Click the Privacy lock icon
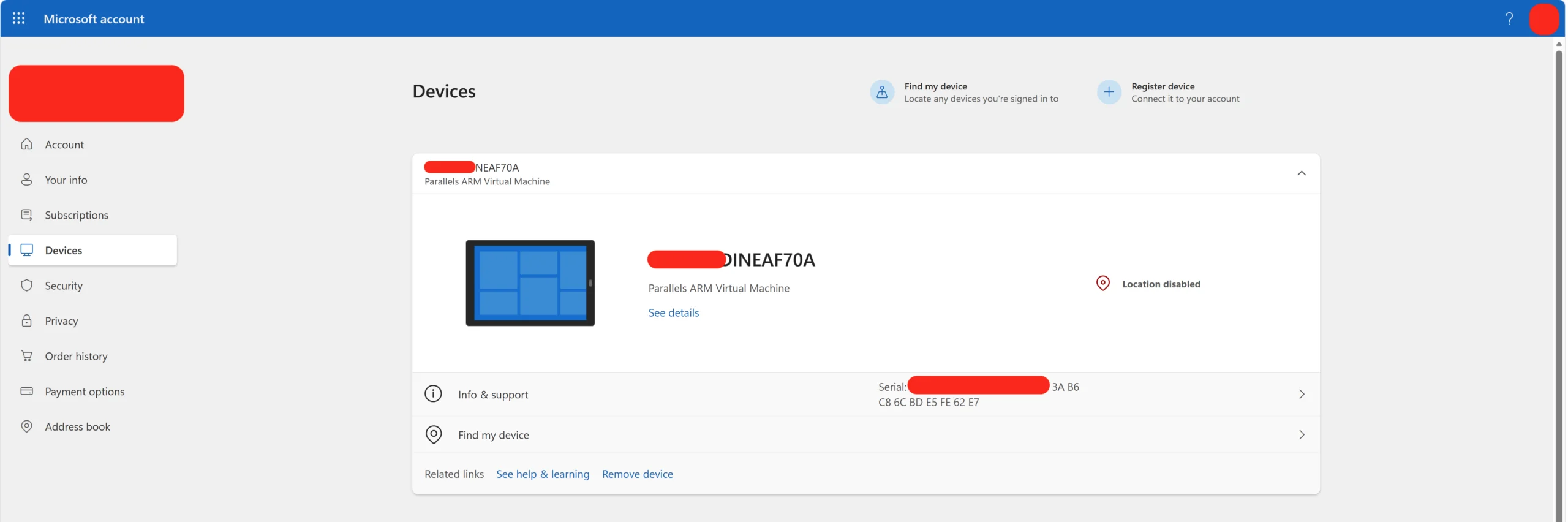1568x522 pixels. [x=27, y=320]
